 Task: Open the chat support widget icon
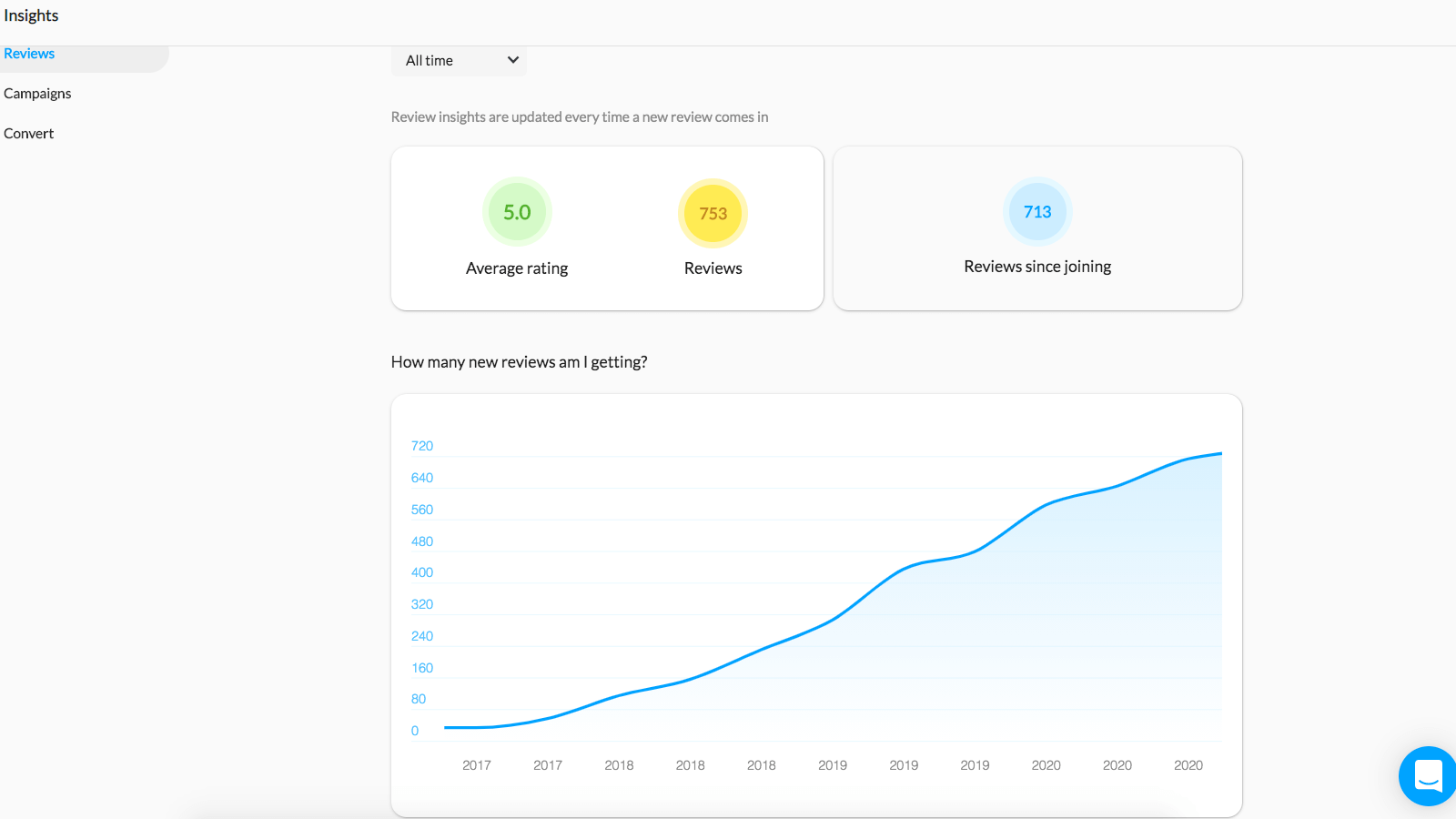pos(1428,776)
